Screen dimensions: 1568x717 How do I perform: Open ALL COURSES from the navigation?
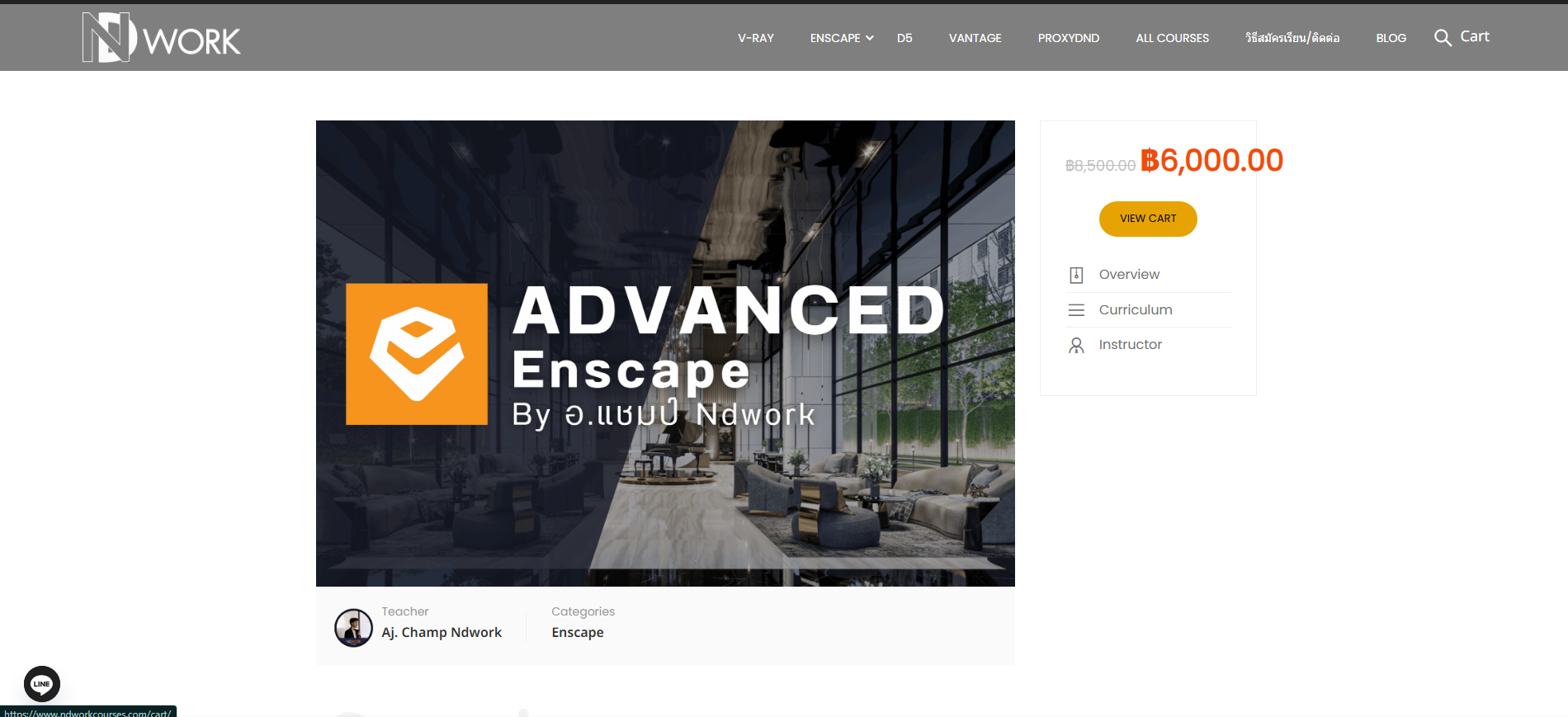pyautogui.click(x=1172, y=38)
